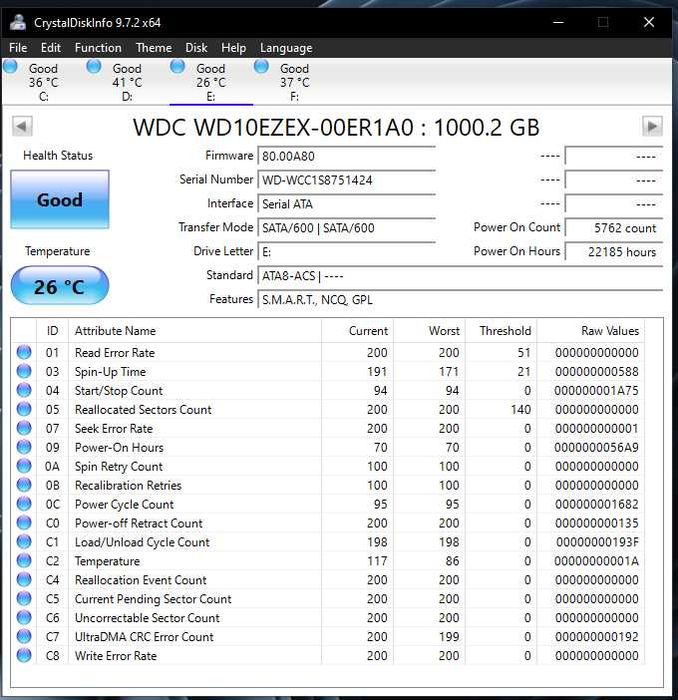Click the Good health status button
Viewport: 678px width, 700px height.
[x=60, y=200]
